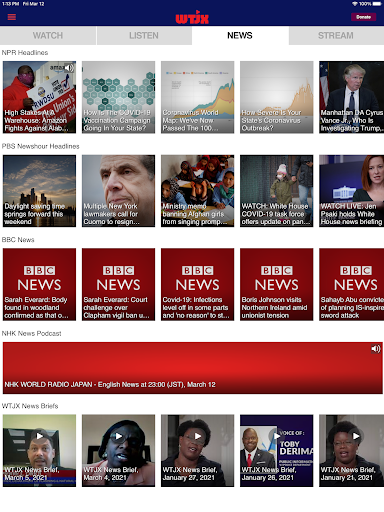Open NHK WORLD RADIO JAPAN English News
Image resolution: width=384 pixels, height=512 pixels.
click(193, 368)
